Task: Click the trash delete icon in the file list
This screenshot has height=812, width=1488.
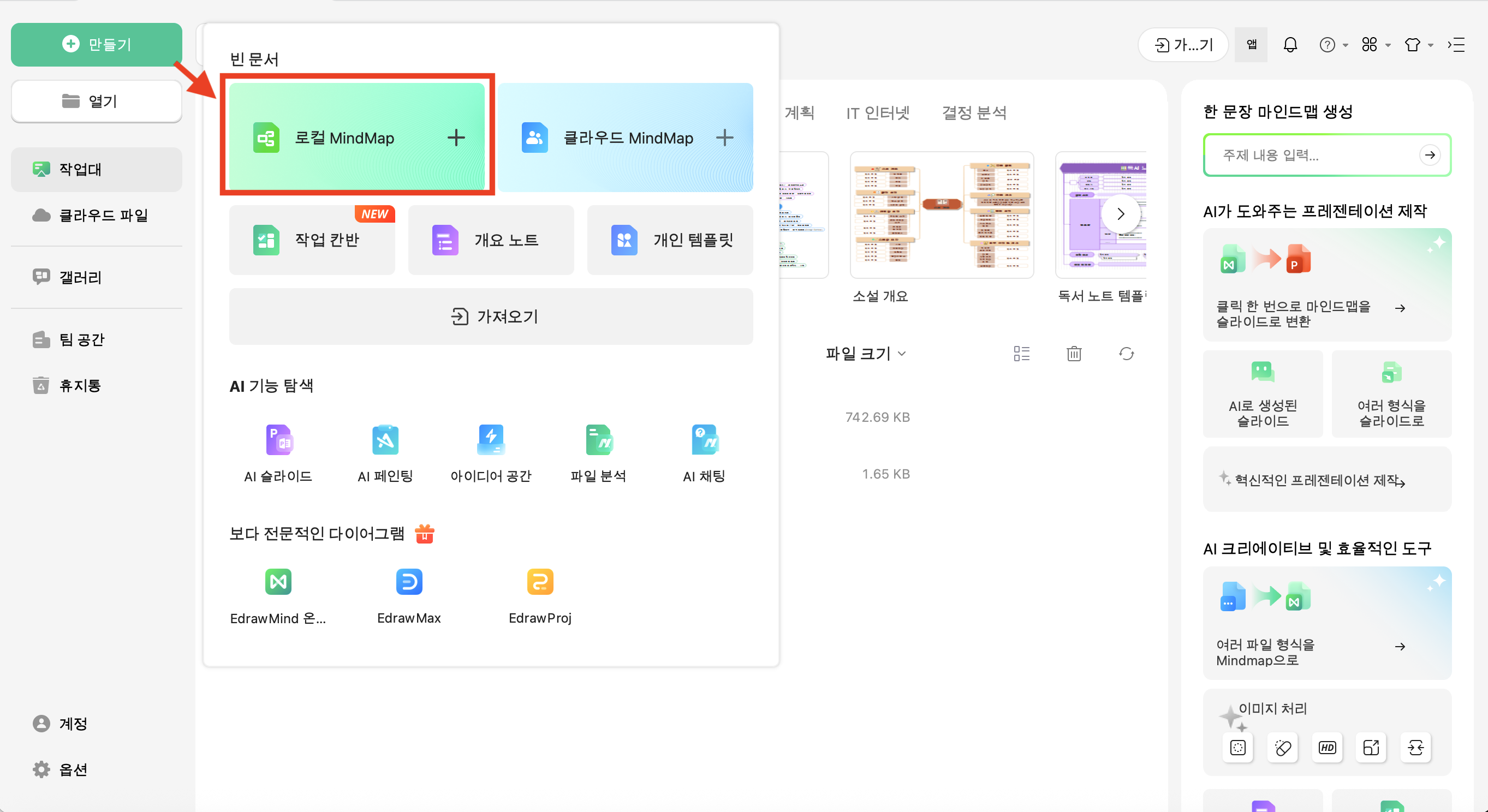Action: coord(1074,354)
